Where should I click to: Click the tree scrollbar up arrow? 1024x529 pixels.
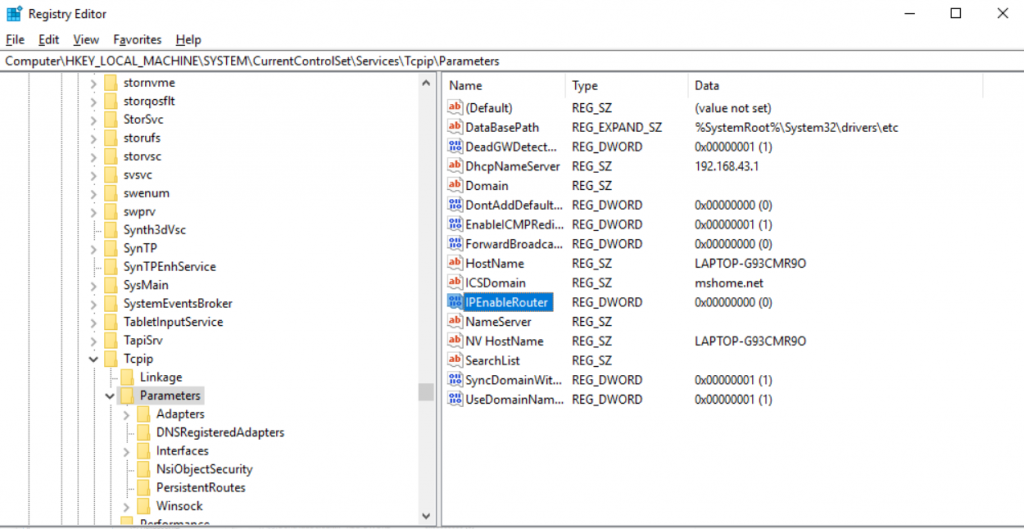pos(426,83)
